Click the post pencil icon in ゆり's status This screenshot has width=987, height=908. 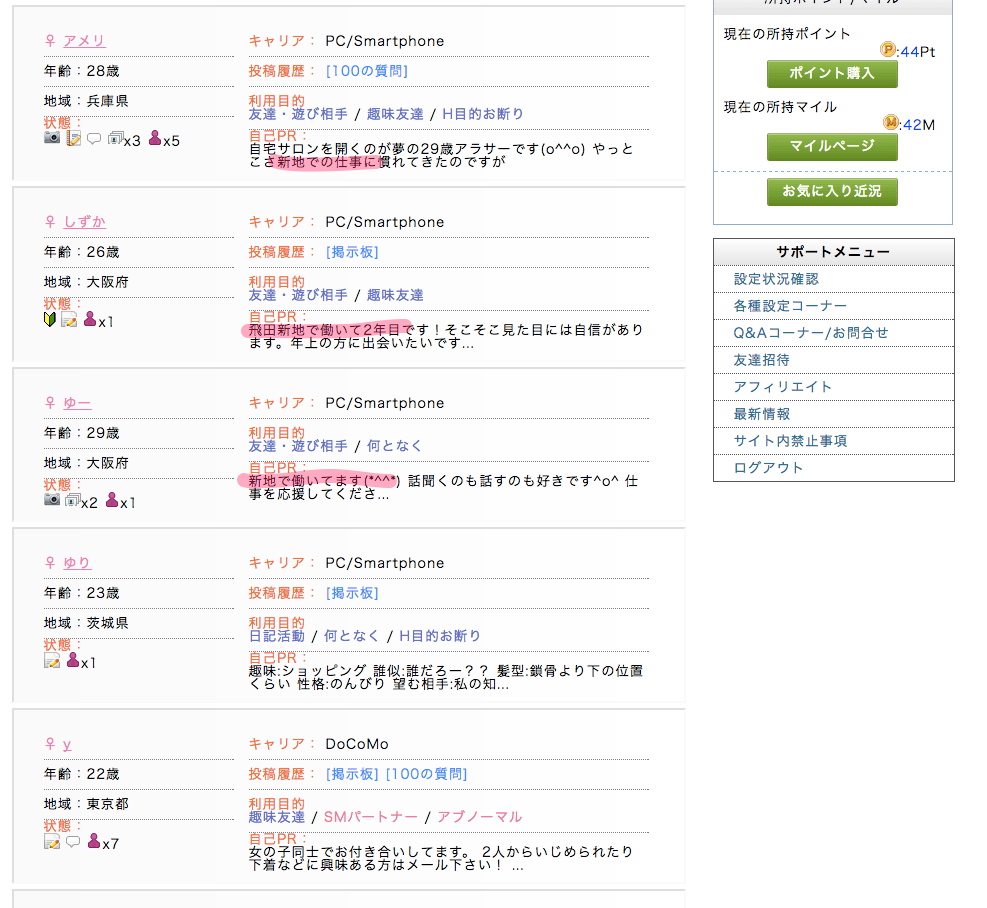pos(52,661)
